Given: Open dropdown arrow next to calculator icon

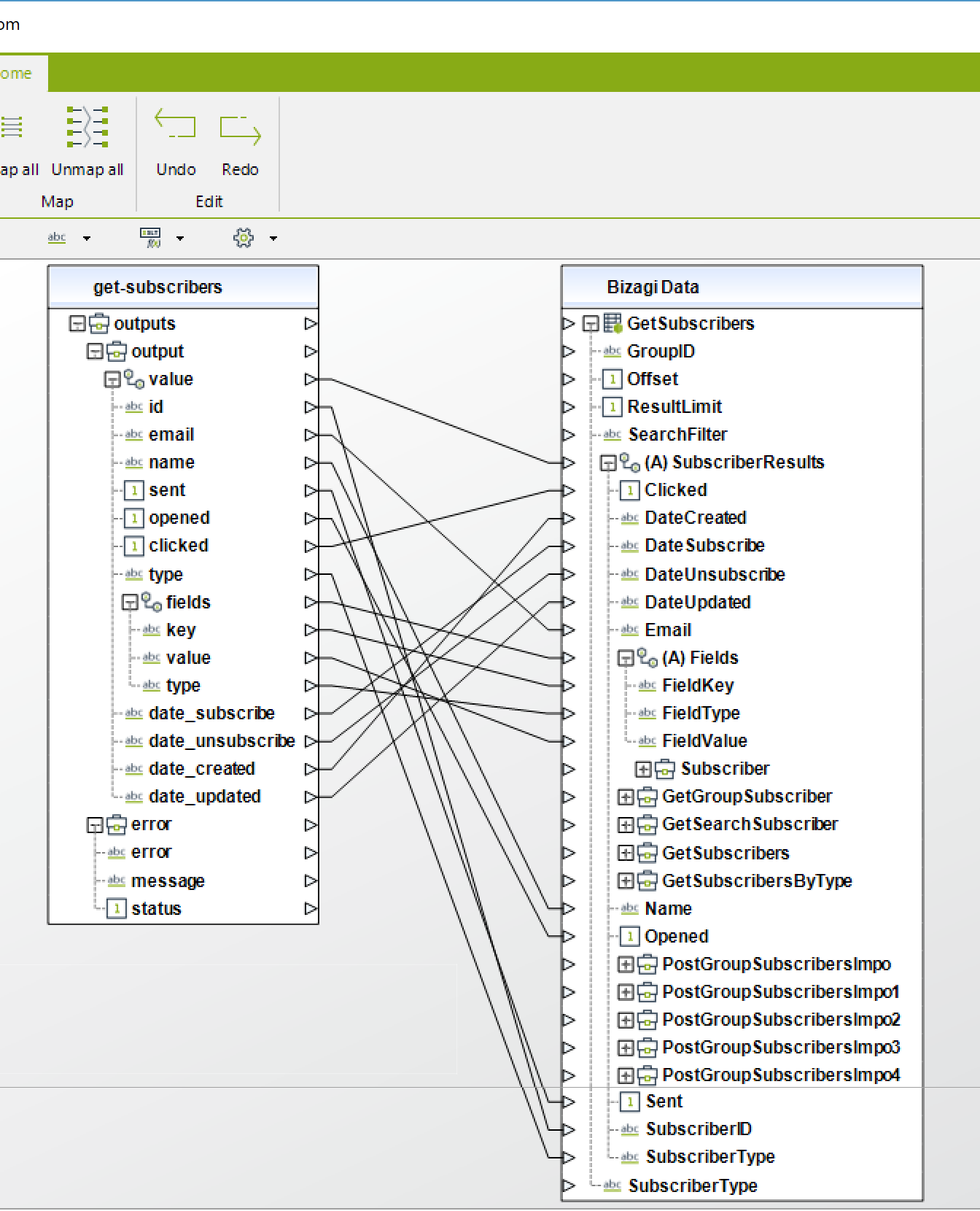Looking at the screenshot, I should 180,238.
